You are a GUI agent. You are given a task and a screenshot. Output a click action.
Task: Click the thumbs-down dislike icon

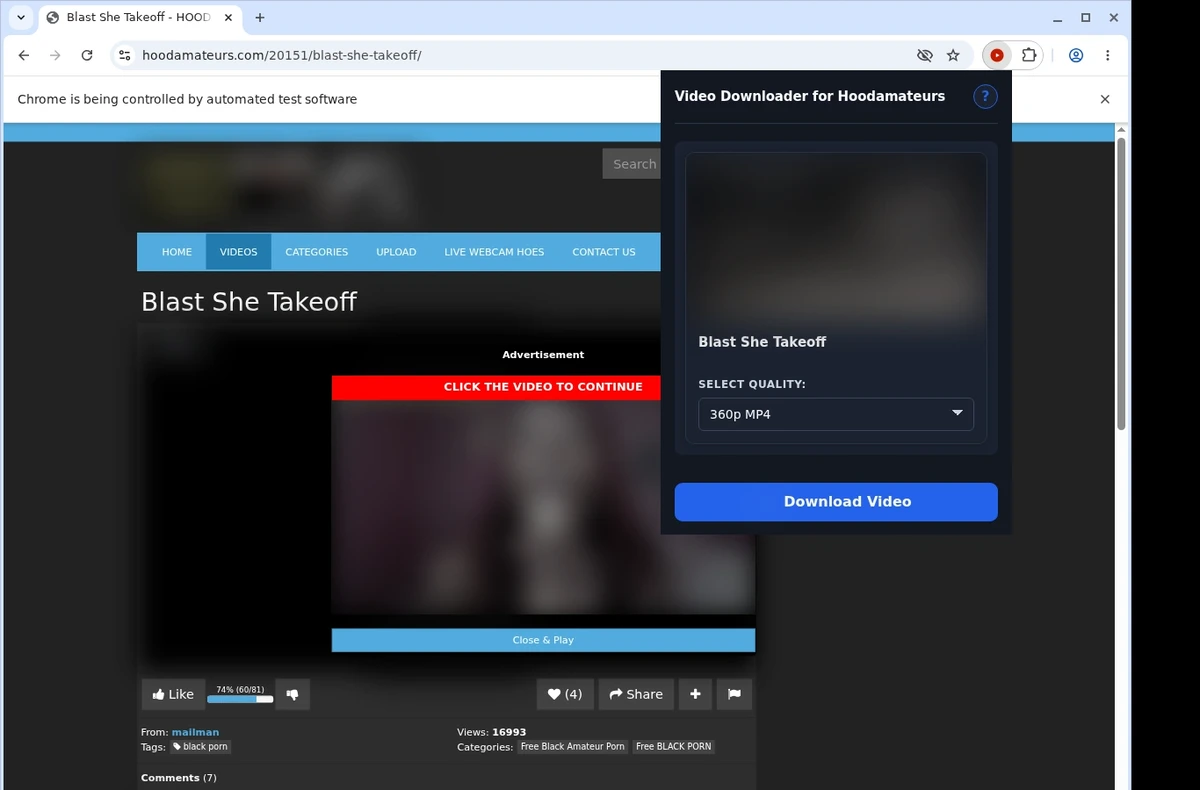[292, 694]
